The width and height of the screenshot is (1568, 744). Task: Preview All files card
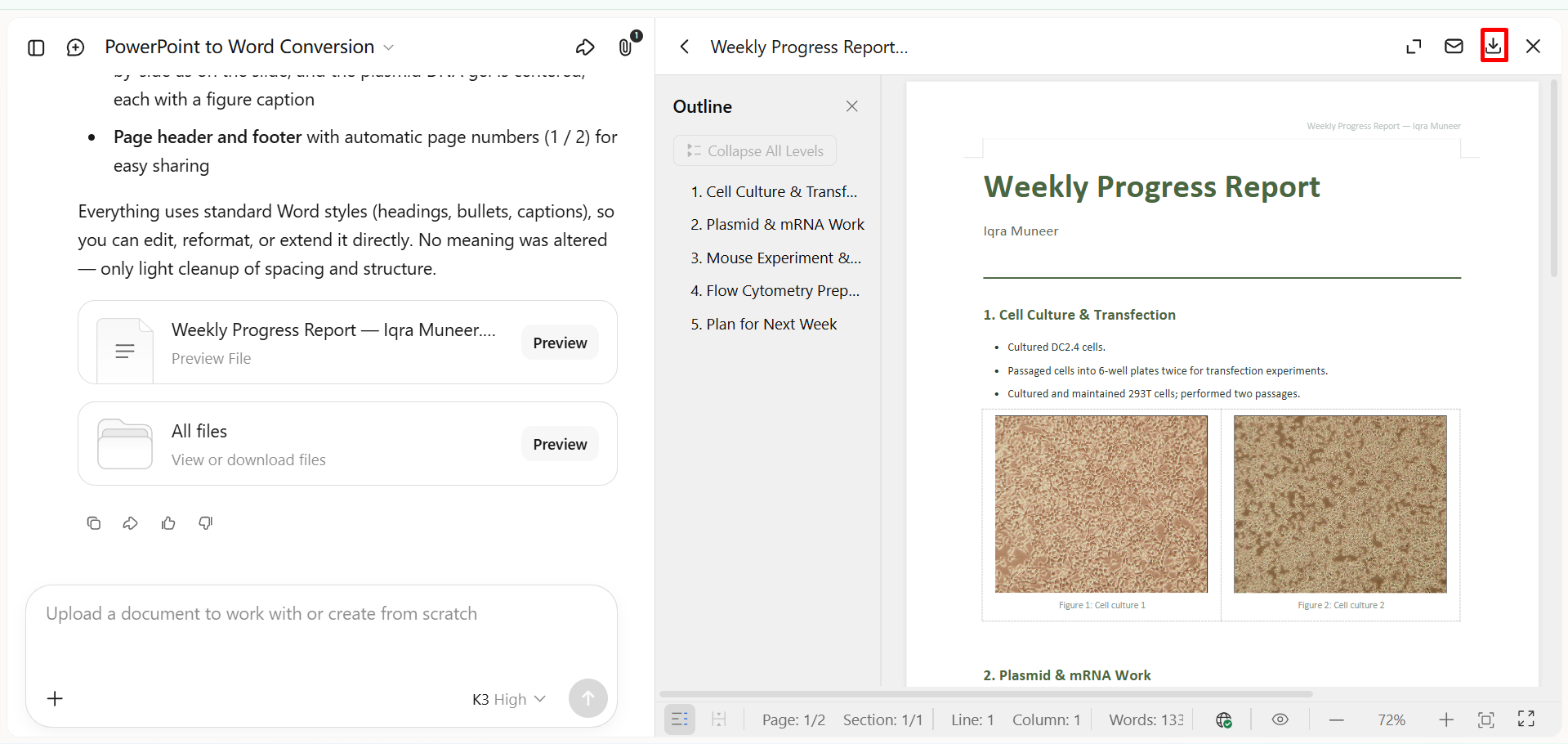560,444
